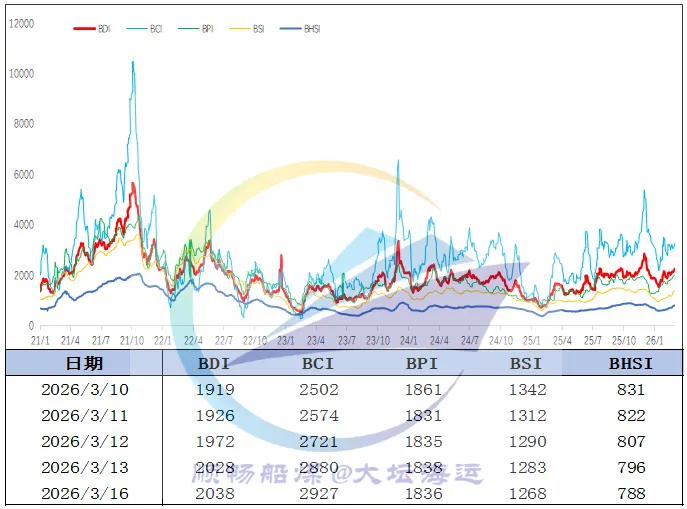Image resolution: width=687 pixels, height=509 pixels.
Task: Click BPI value 1838
Action: tap(423, 467)
